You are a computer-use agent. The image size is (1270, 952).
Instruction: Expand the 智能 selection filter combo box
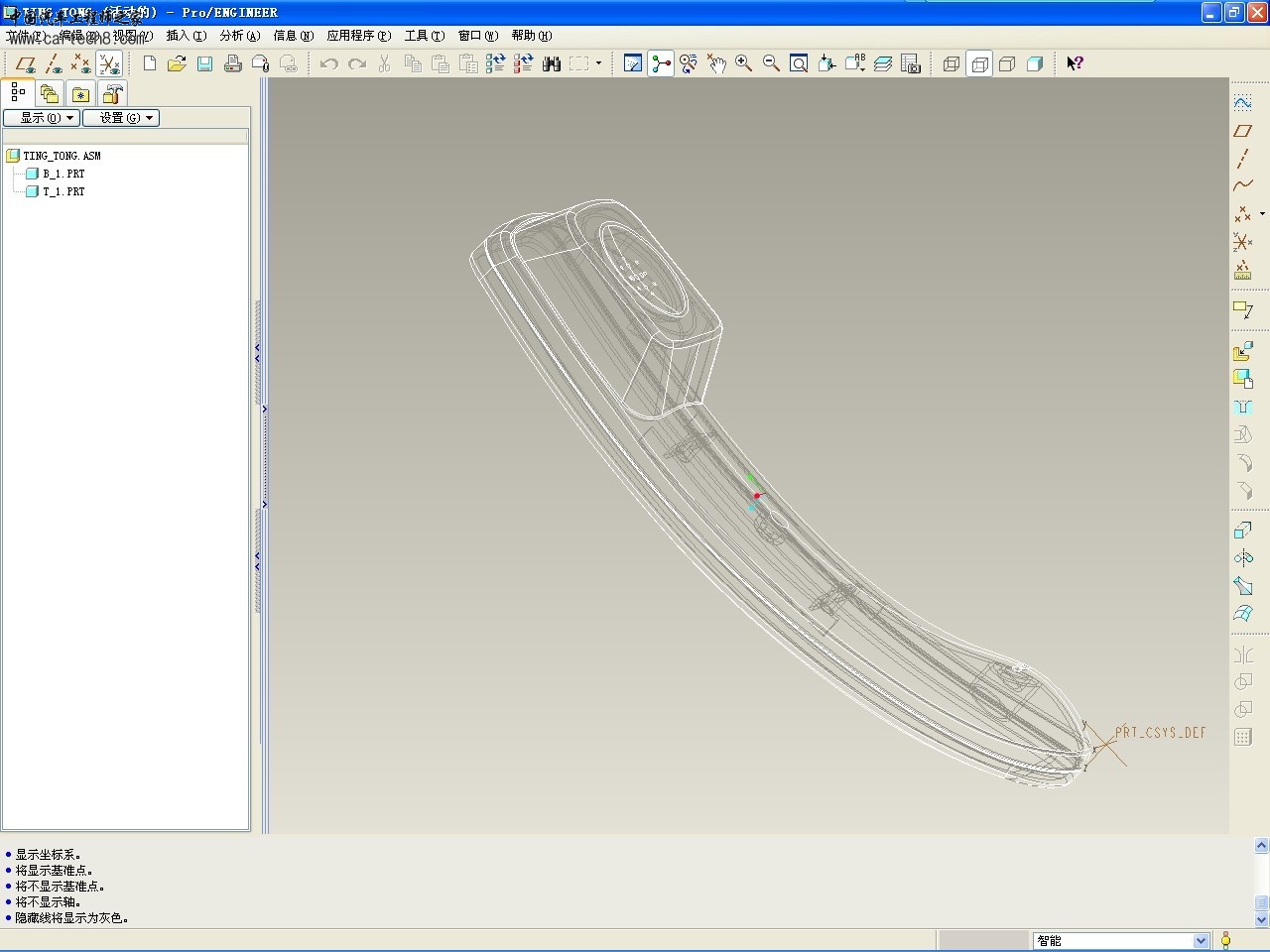point(1201,940)
